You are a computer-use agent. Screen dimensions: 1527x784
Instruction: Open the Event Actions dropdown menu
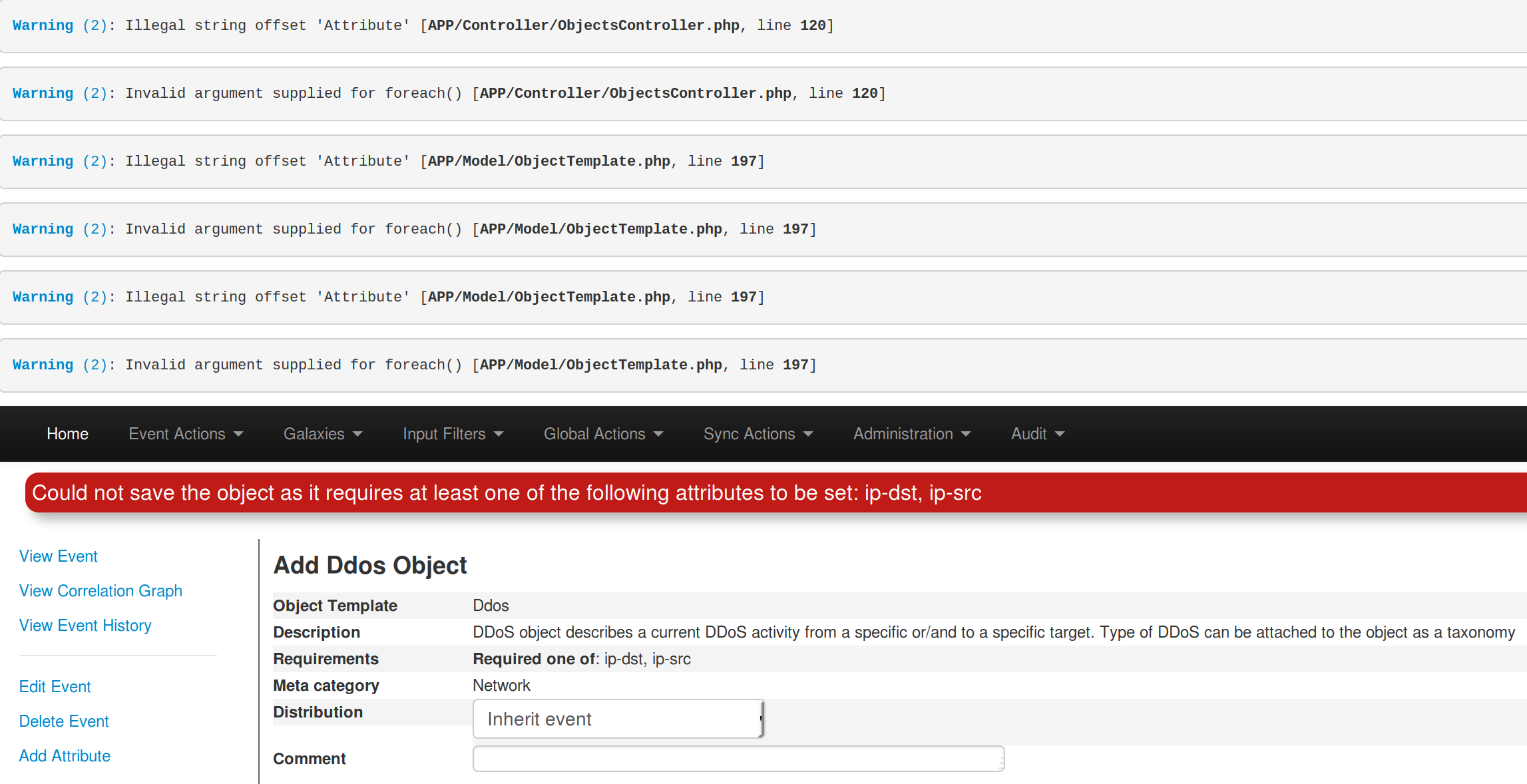186,434
